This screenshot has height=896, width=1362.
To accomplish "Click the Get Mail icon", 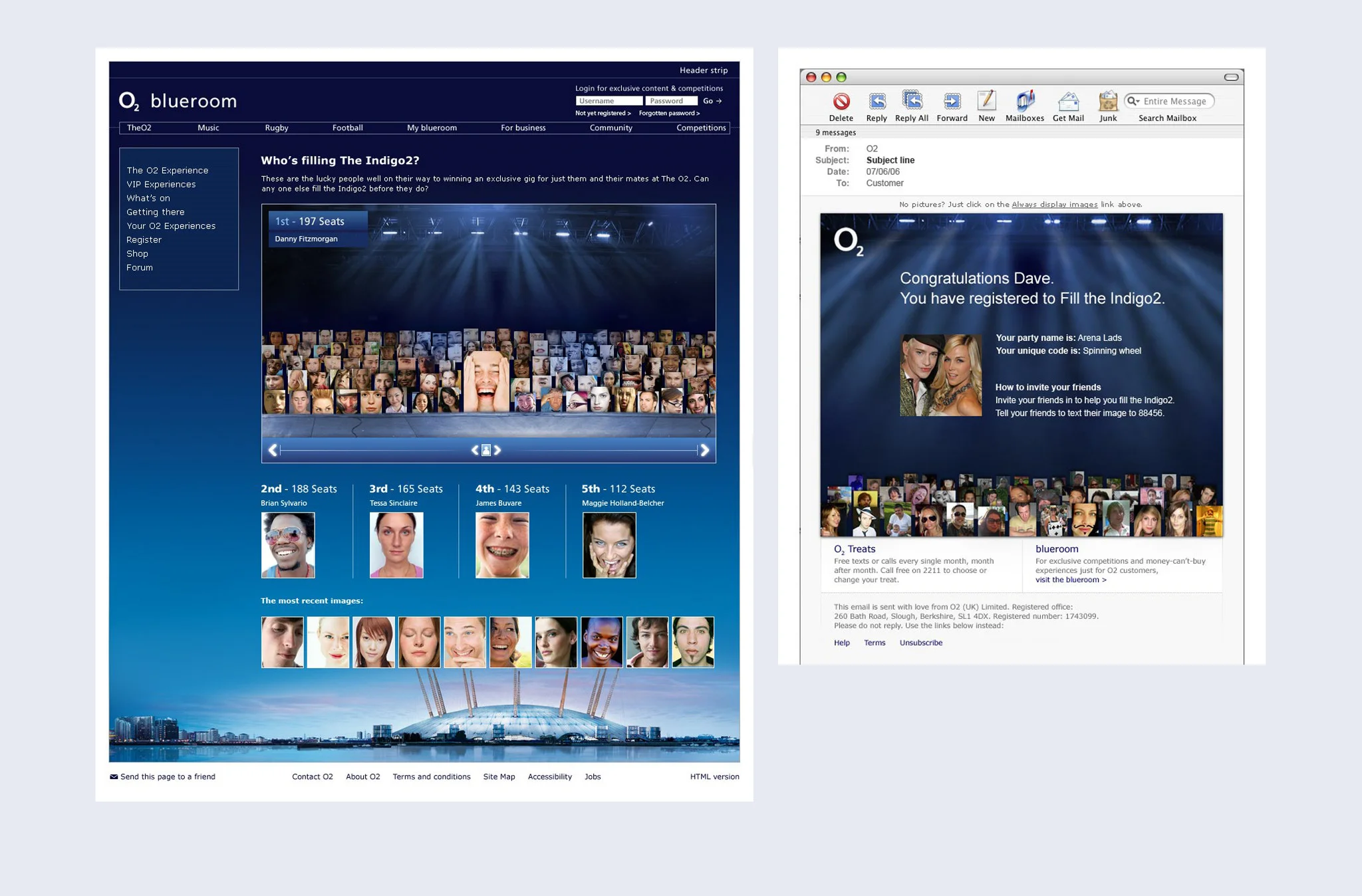I will [x=1068, y=102].
